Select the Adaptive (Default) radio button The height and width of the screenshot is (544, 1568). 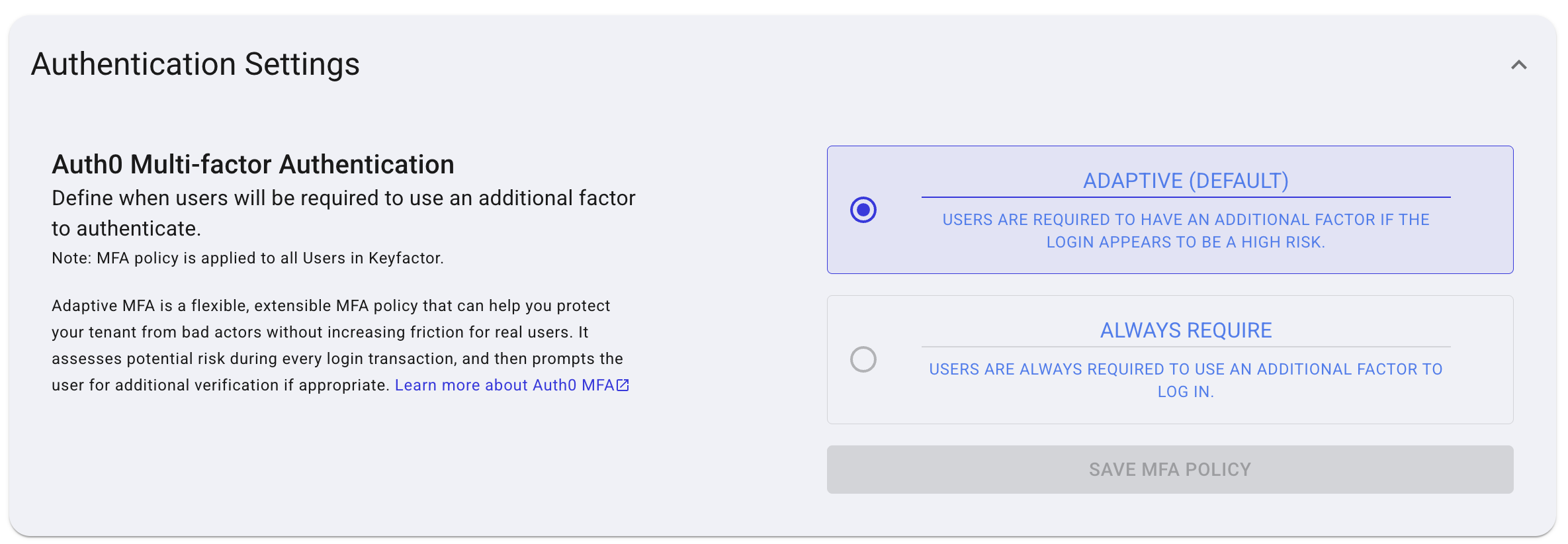pyautogui.click(x=863, y=210)
